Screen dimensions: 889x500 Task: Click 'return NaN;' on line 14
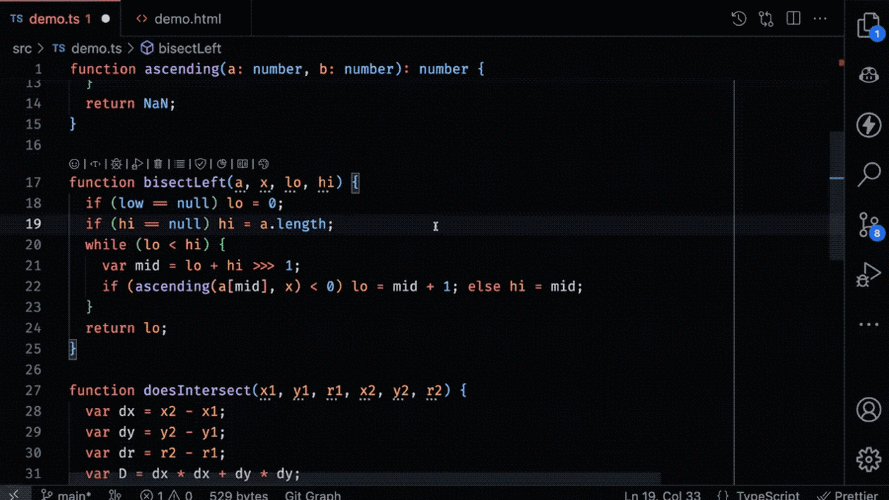click(x=130, y=104)
